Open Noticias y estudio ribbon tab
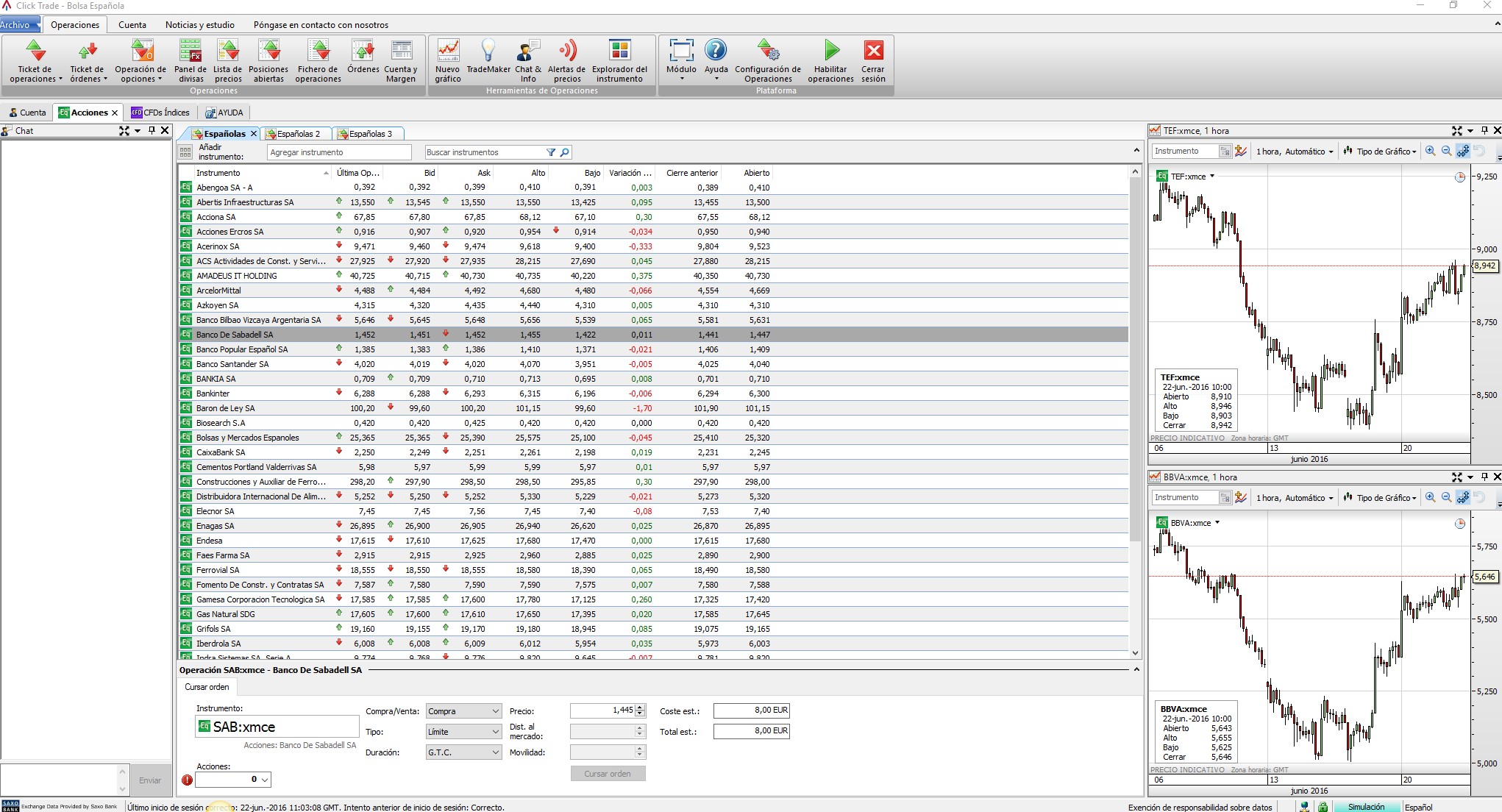Viewport: 1502px width, 812px height. (200, 24)
